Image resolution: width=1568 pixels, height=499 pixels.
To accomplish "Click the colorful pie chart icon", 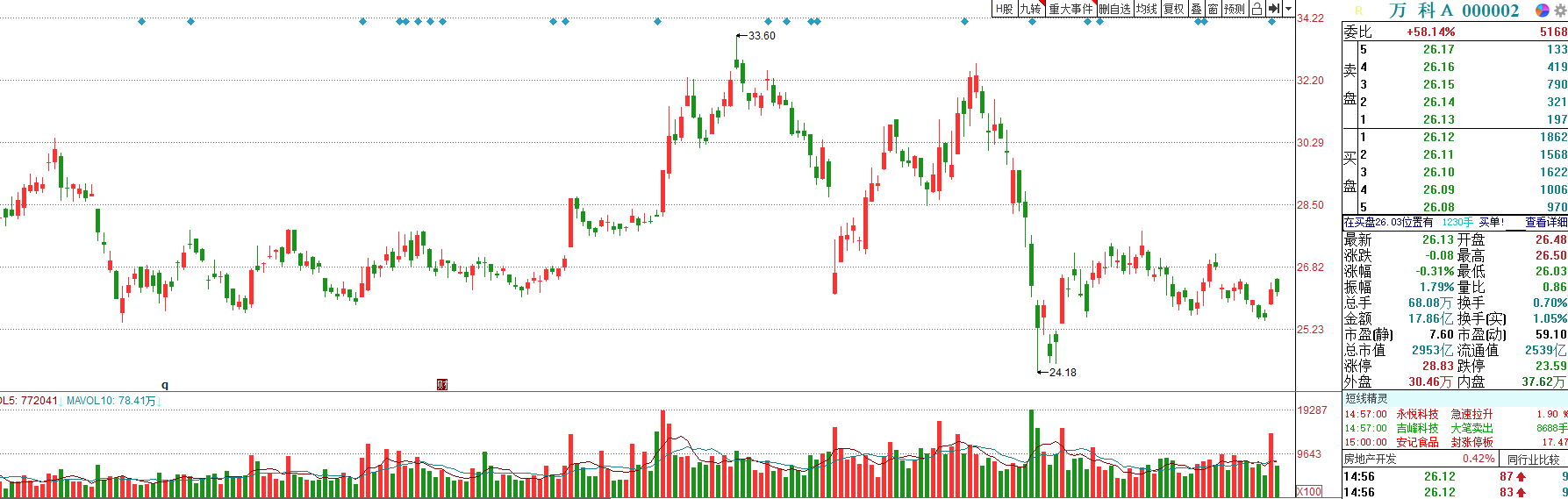I will coord(1542,11).
